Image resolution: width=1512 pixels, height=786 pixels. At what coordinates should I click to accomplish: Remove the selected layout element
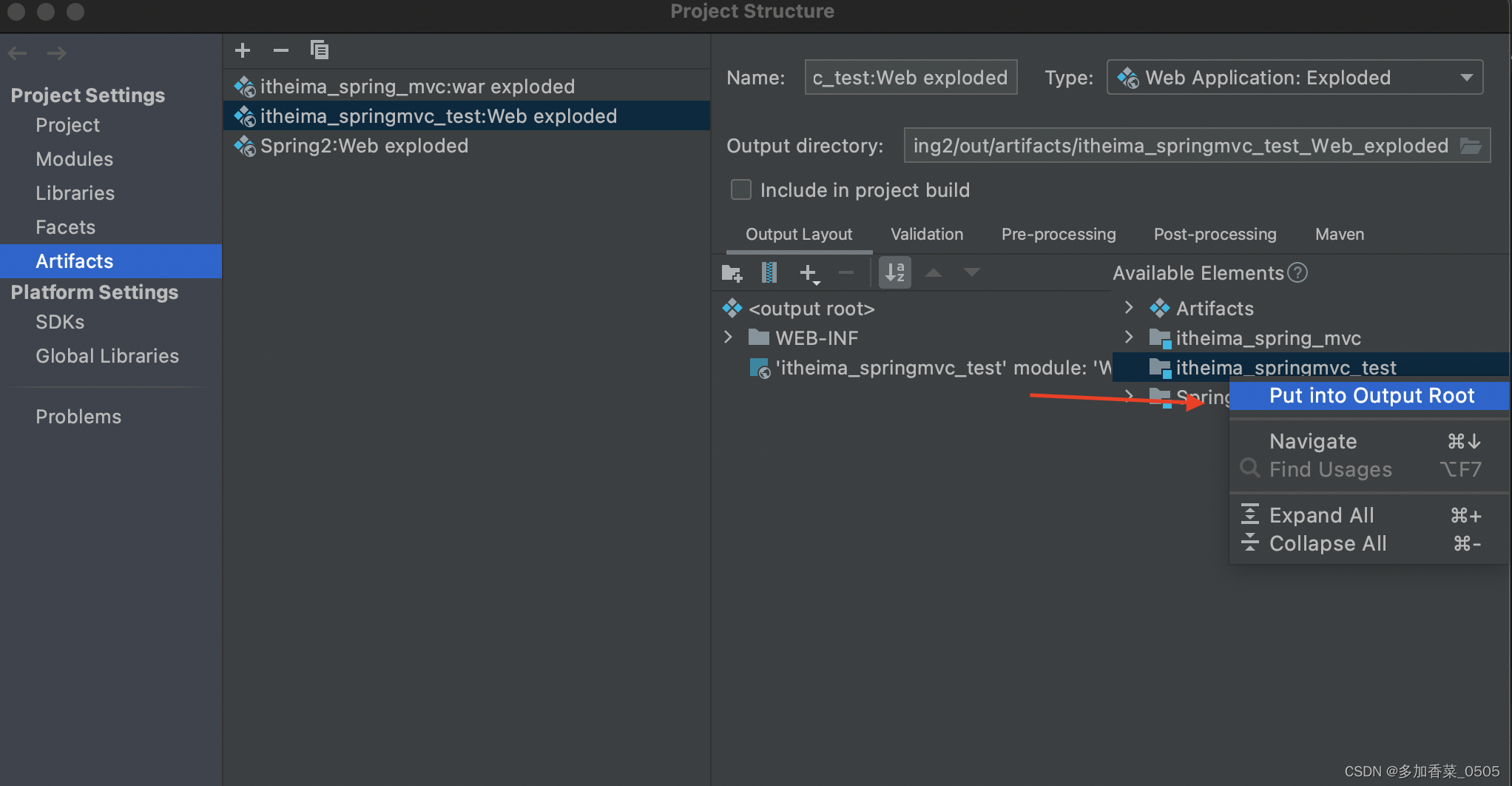pyautogui.click(x=846, y=273)
